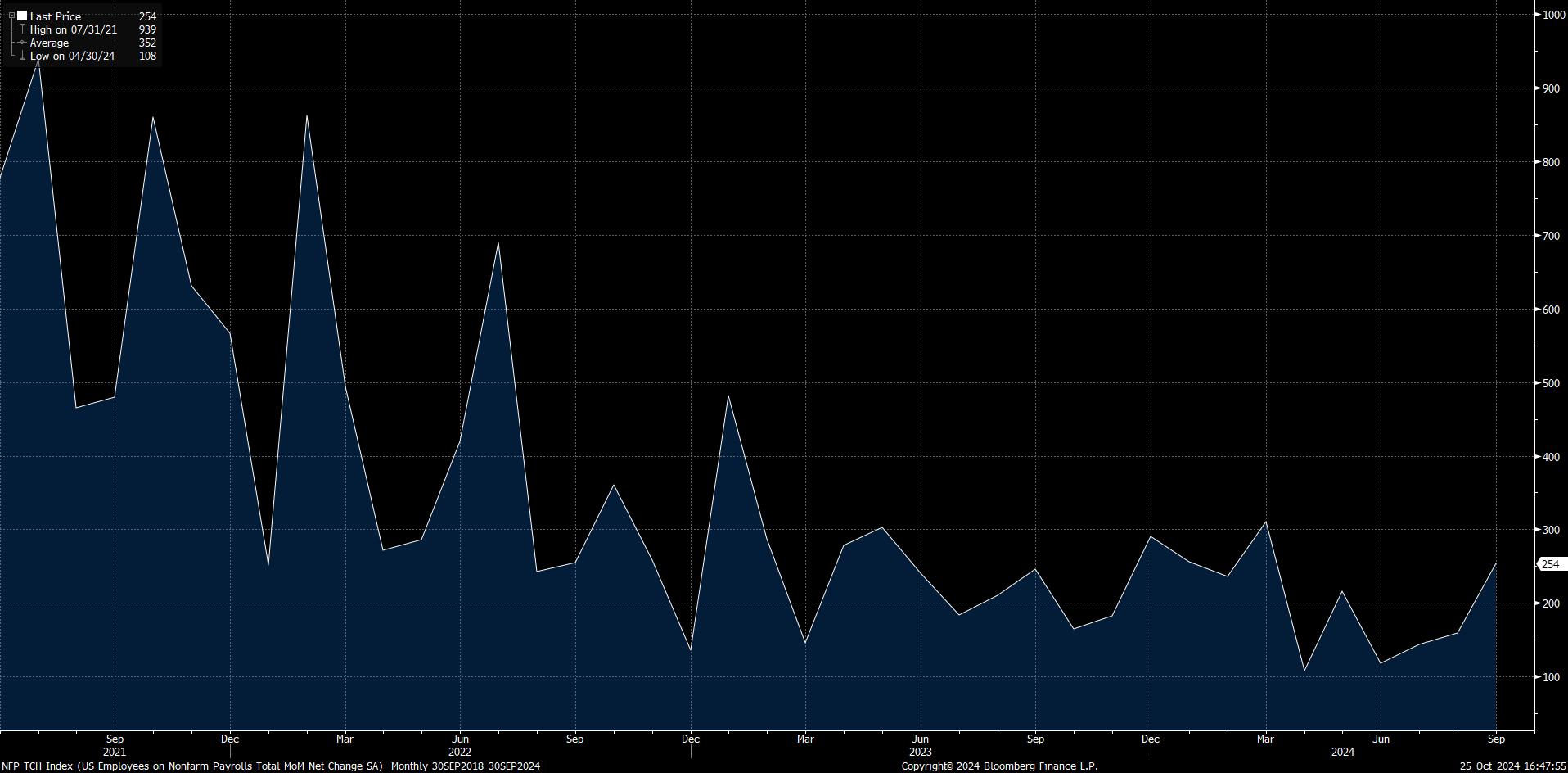Click the 'High on 07/31/21' legend row
The image size is (1568, 773).
coord(74,29)
